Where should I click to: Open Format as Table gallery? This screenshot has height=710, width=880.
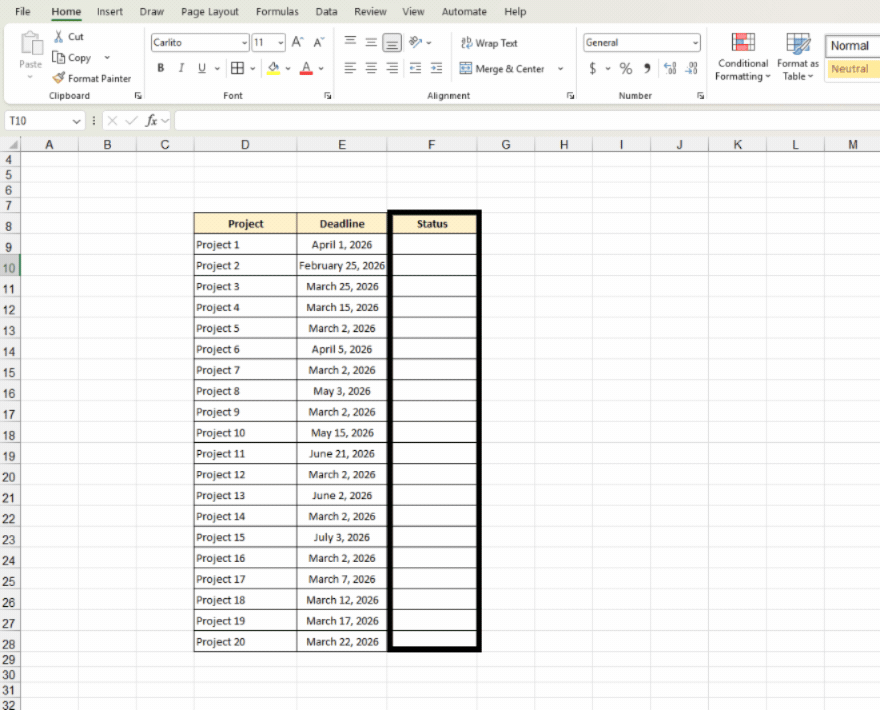(798, 57)
